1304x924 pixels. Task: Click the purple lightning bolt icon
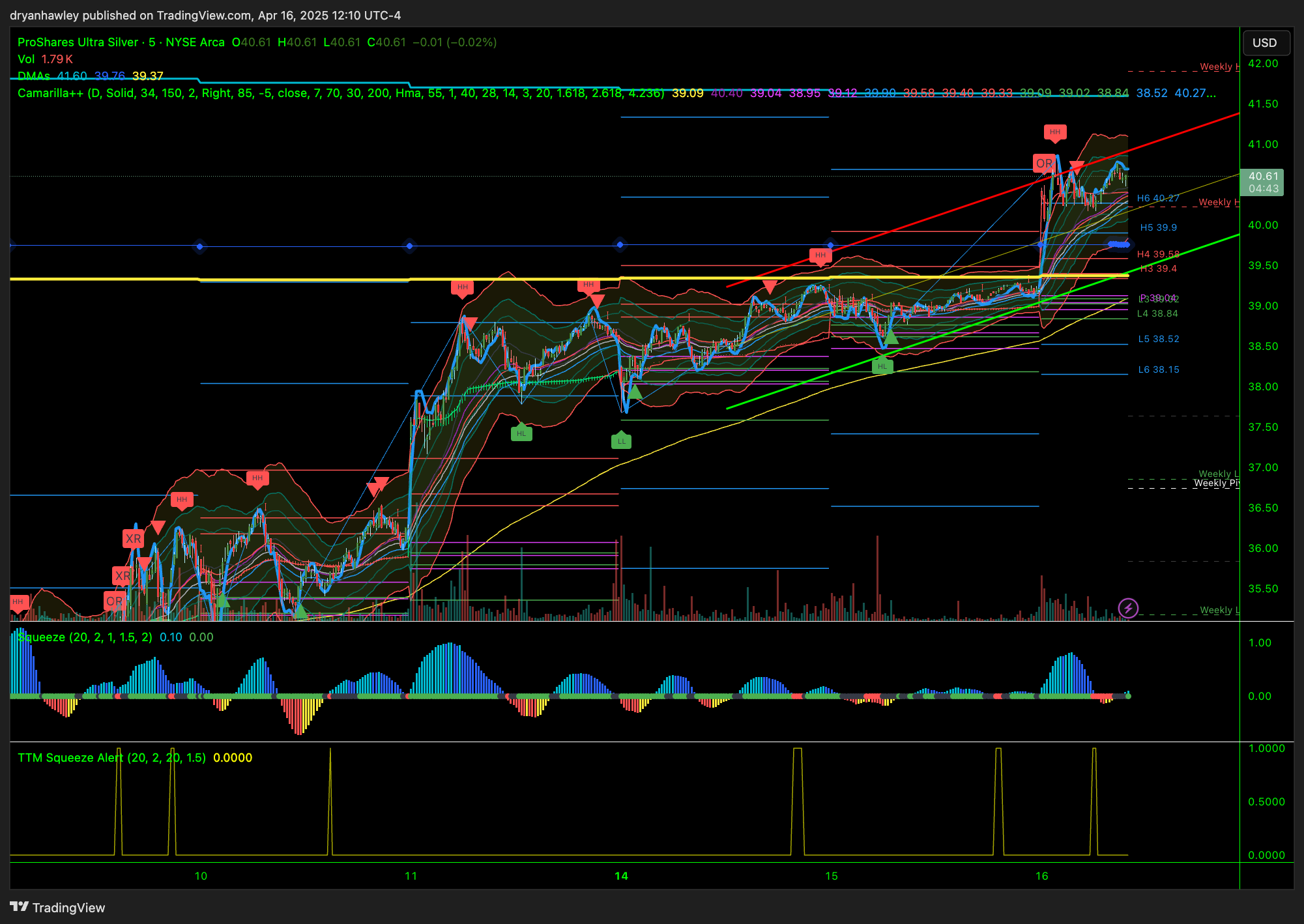pos(1128,608)
